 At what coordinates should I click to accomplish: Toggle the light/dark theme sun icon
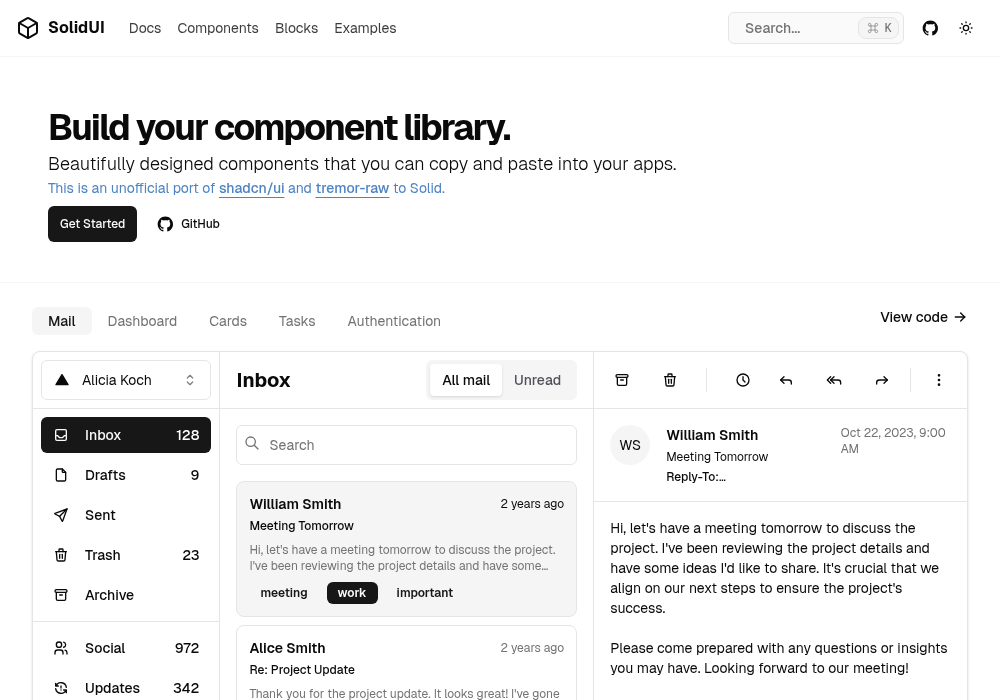point(966,28)
